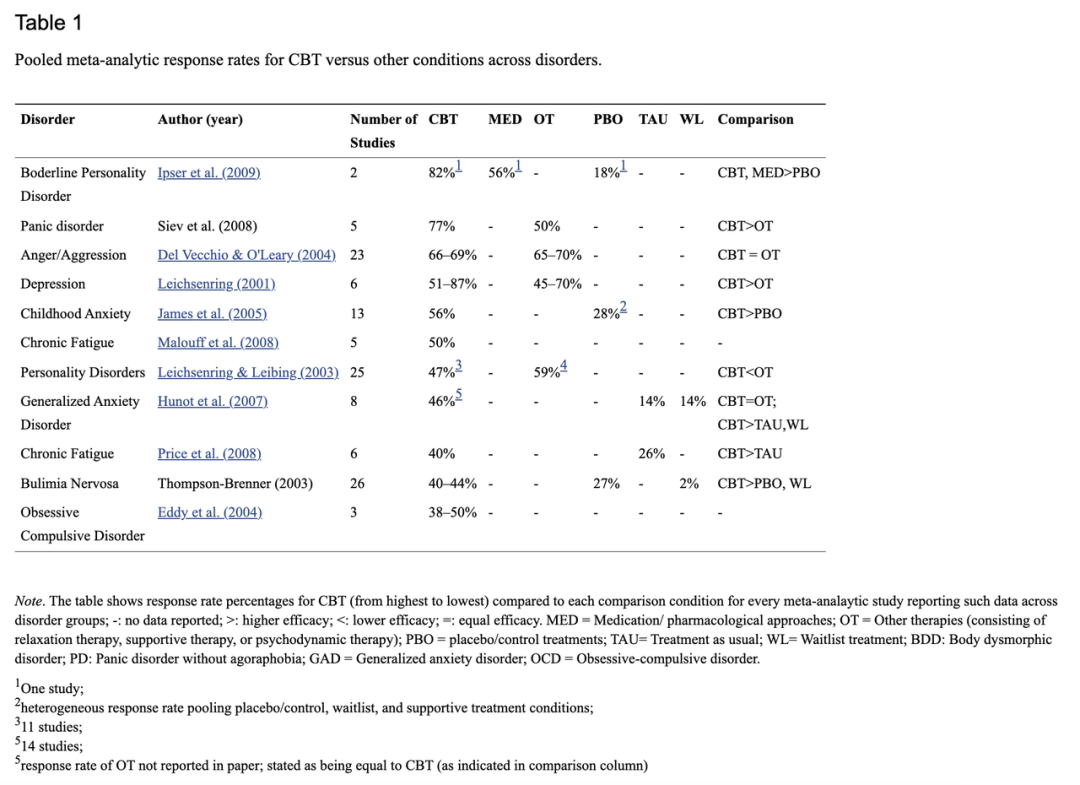
Task: Select the Number of Studies column header
Action: (383, 131)
